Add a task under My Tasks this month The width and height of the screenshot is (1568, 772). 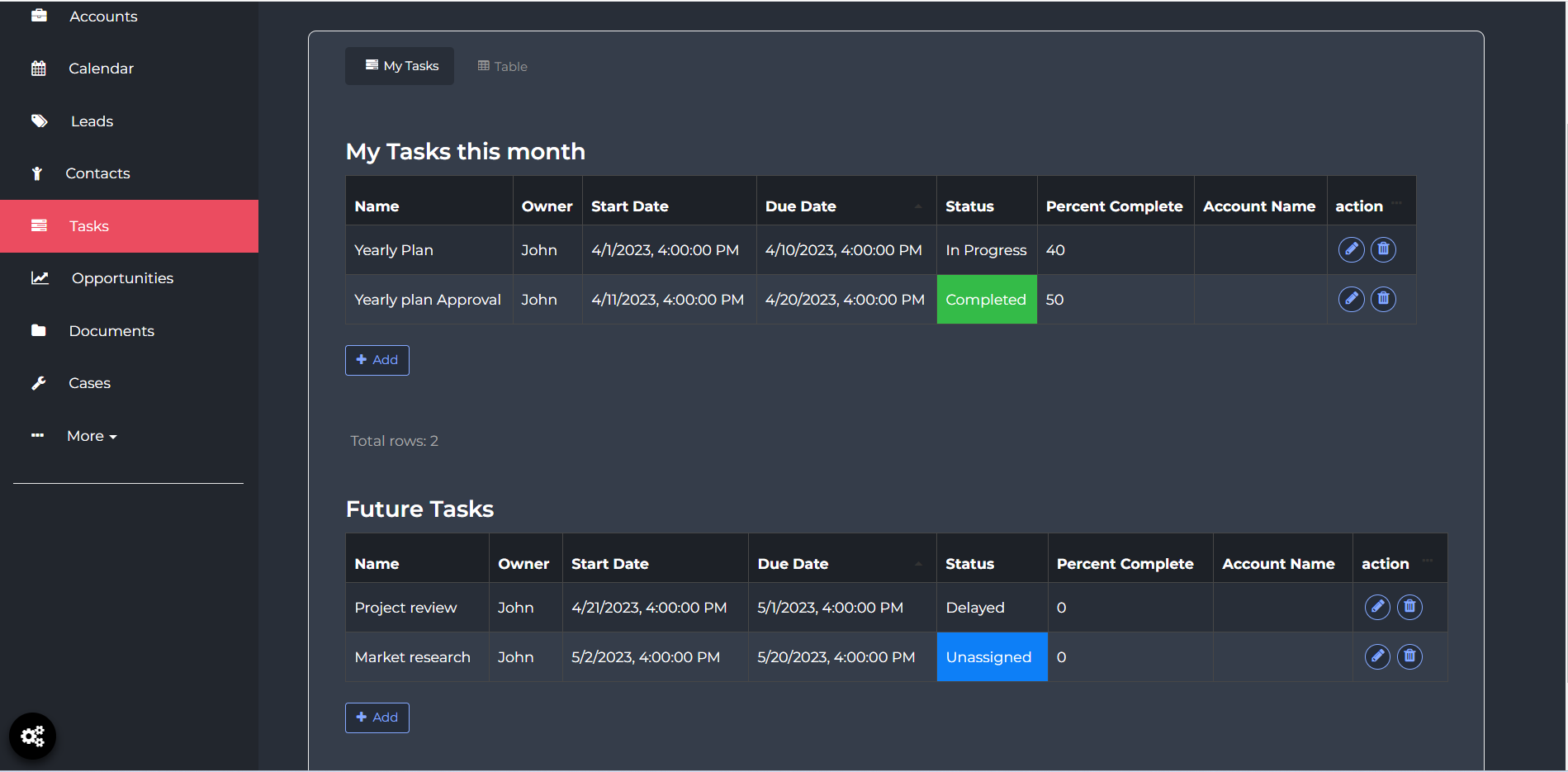377,360
